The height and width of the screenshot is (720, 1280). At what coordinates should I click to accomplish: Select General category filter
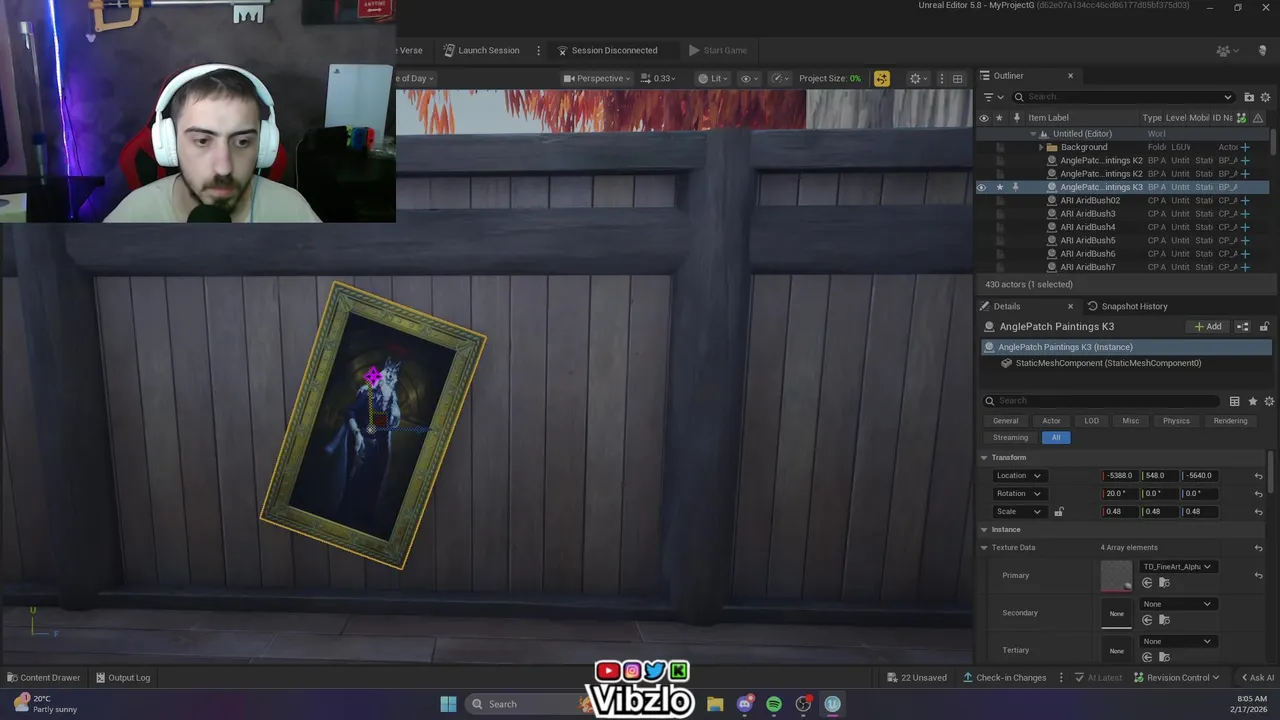tap(1005, 421)
